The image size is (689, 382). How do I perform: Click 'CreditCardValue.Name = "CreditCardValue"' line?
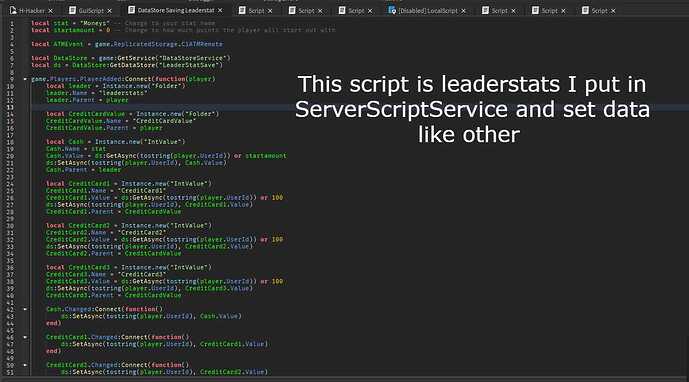pyautogui.click(x=121, y=121)
